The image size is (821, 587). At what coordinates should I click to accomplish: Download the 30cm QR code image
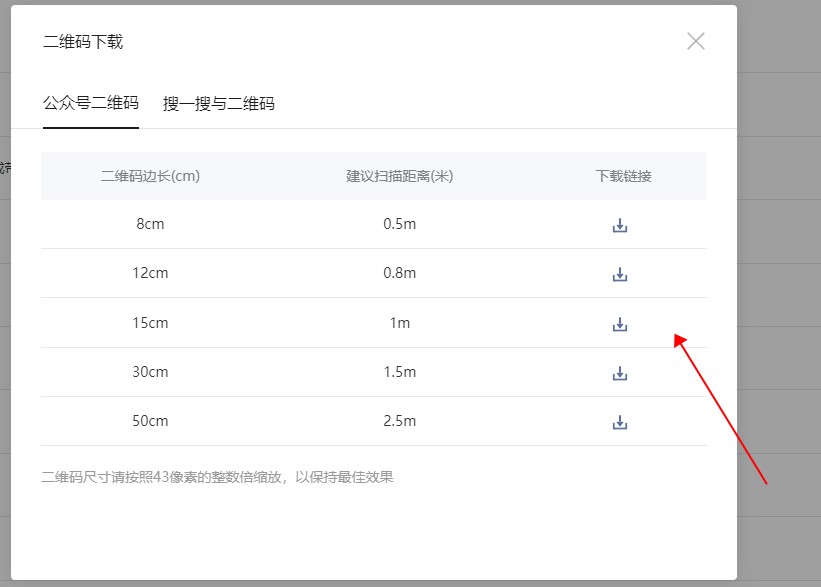pos(620,373)
